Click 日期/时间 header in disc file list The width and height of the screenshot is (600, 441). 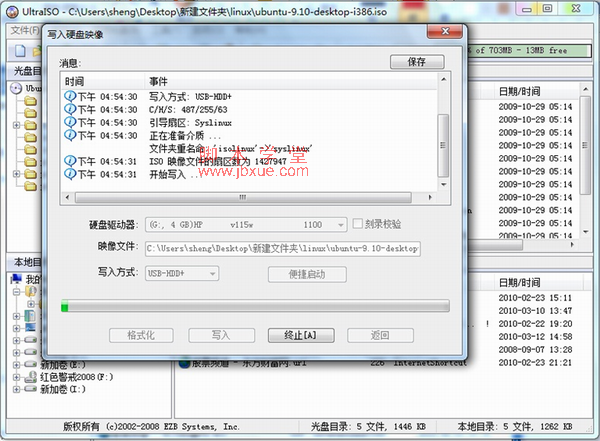519,91
